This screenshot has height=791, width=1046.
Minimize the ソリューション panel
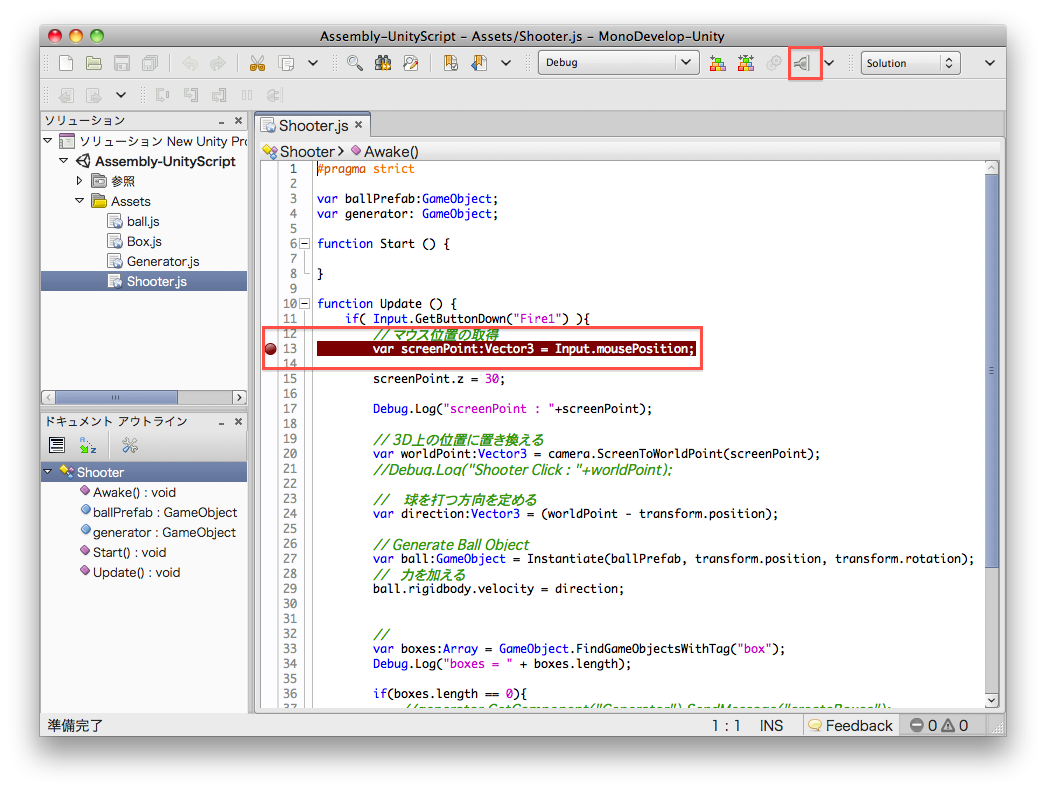point(221,121)
